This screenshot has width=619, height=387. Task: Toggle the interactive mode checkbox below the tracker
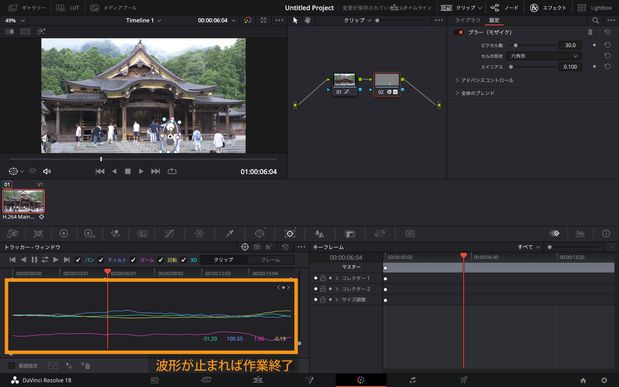pyautogui.click(x=11, y=366)
